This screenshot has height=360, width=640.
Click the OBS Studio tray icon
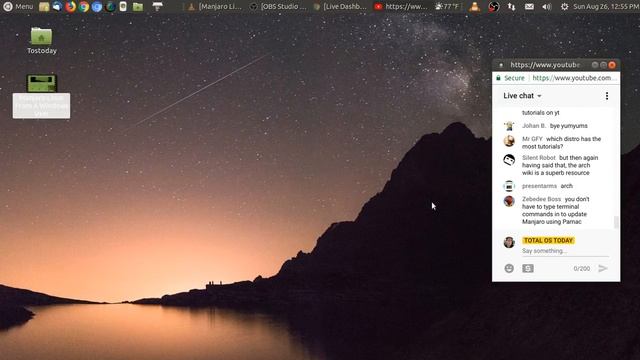click(493, 7)
